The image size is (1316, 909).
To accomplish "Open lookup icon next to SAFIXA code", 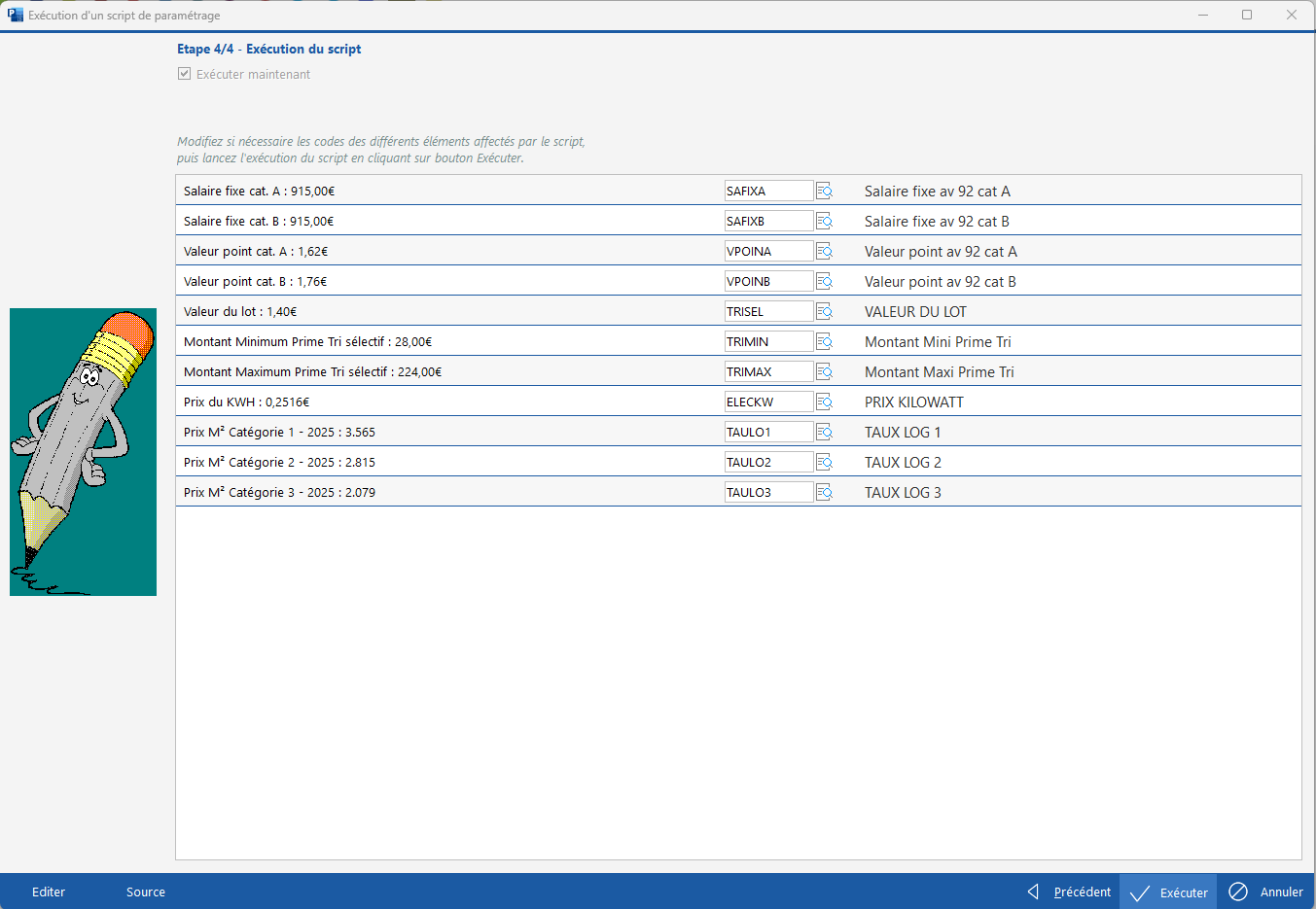I will coord(824,192).
